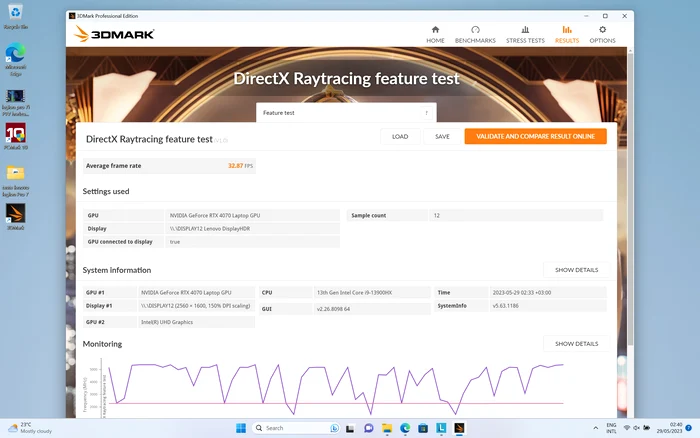This screenshot has width=700, height=438.
Task: Open the Chat app on taskbar
Action: coord(369,428)
